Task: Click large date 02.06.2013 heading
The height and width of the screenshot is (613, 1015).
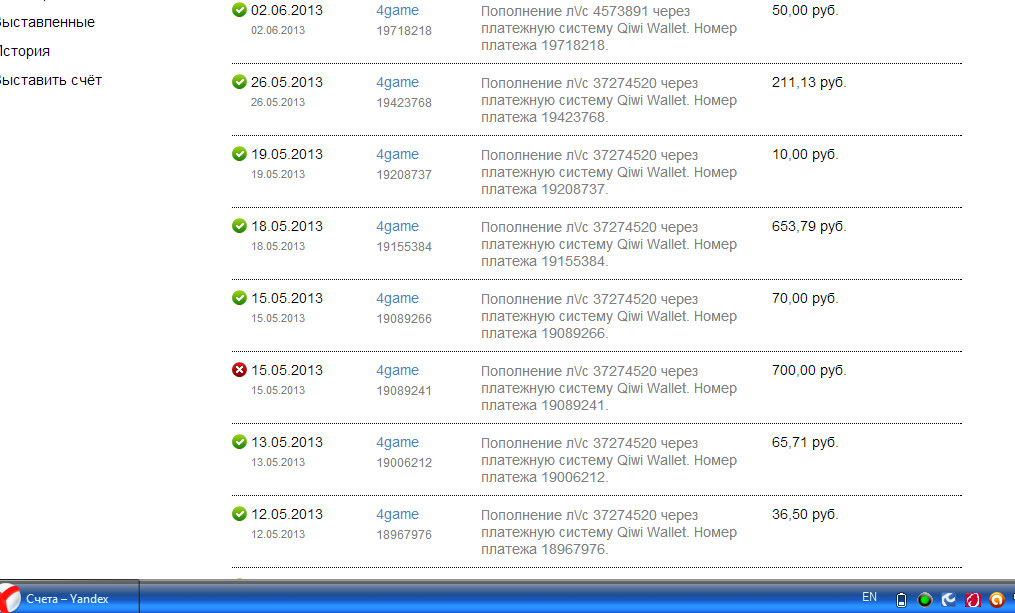Action: [287, 10]
